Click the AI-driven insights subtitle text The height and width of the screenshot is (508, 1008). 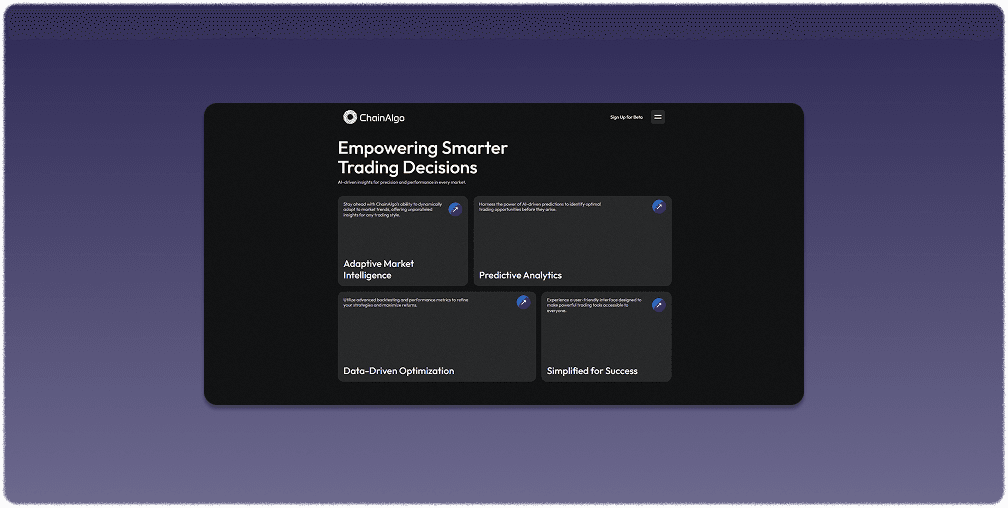click(x=402, y=183)
